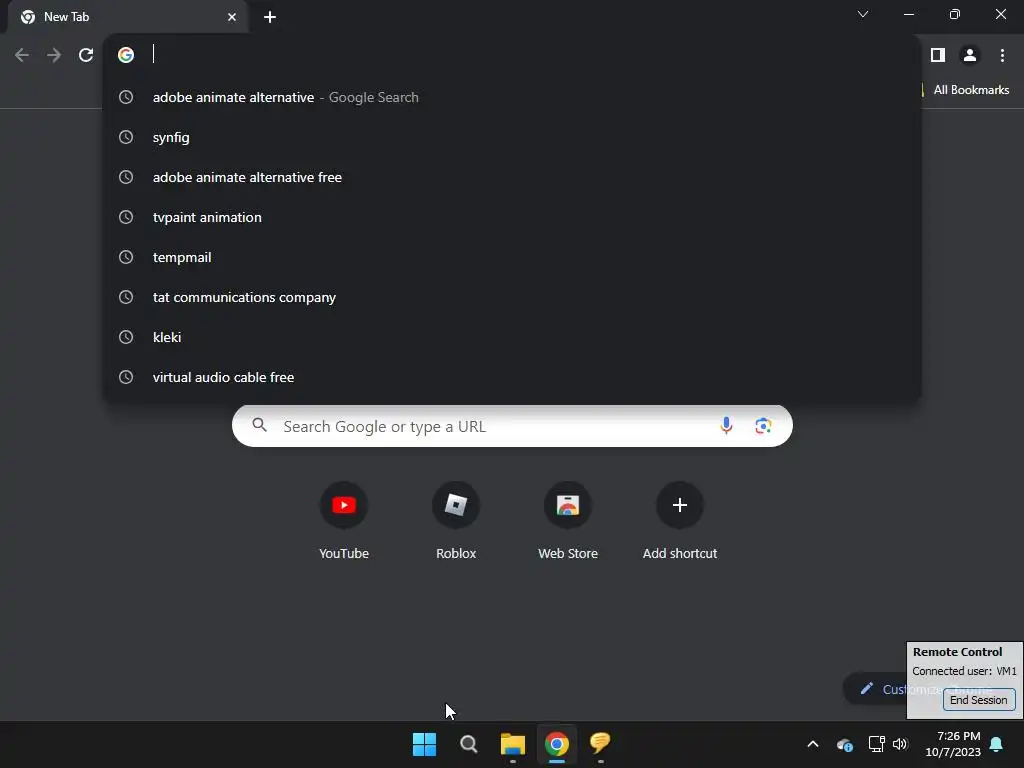Toggle the Chrome side panel icon
Image resolution: width=1024 pixels, height=768 pixels.
pyautogui.click(x=938, y=55)
